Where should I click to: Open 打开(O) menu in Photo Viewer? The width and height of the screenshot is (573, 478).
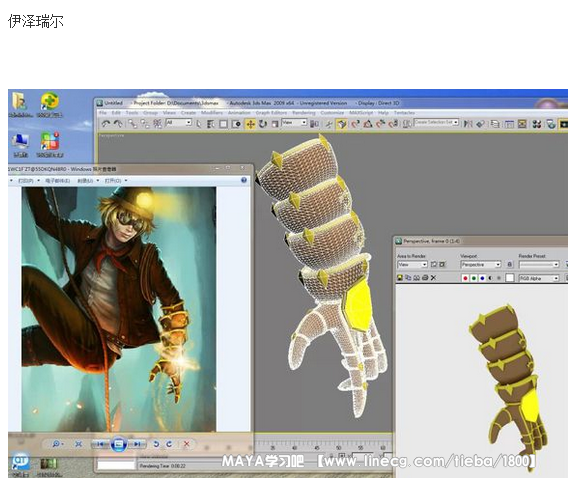point(116,181)
